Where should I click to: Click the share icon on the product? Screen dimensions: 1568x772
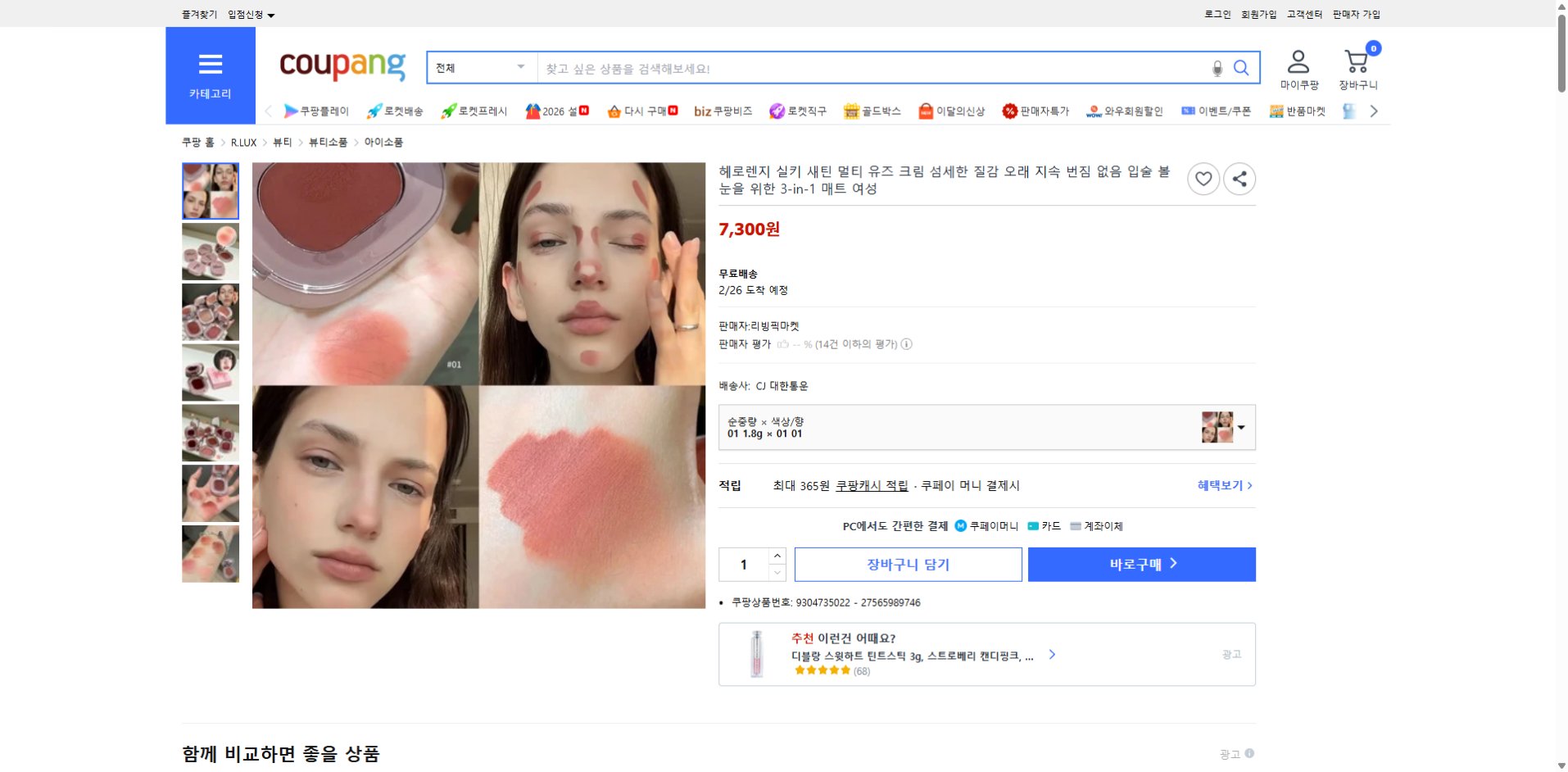(1239, 179)
